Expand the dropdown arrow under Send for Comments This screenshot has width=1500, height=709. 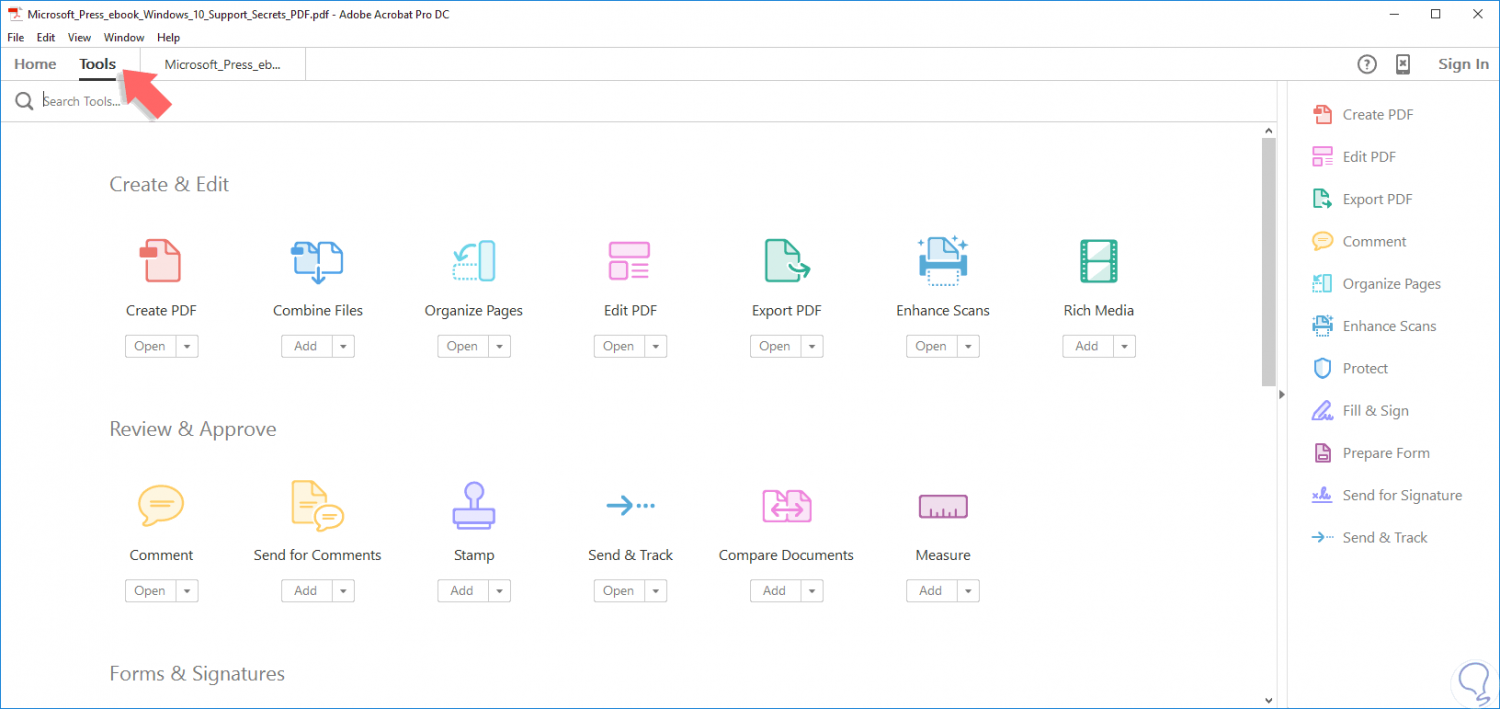click(343, 591)
